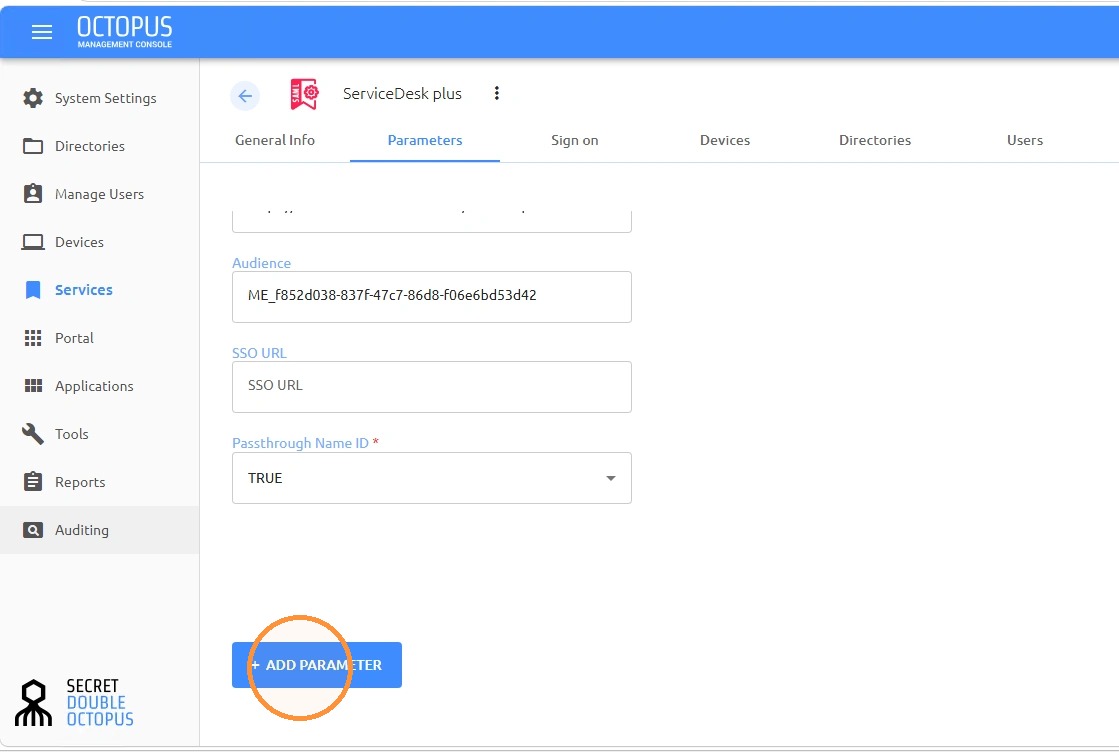
Task: Click the Audience field label
Action: click(x=261, y=263)
